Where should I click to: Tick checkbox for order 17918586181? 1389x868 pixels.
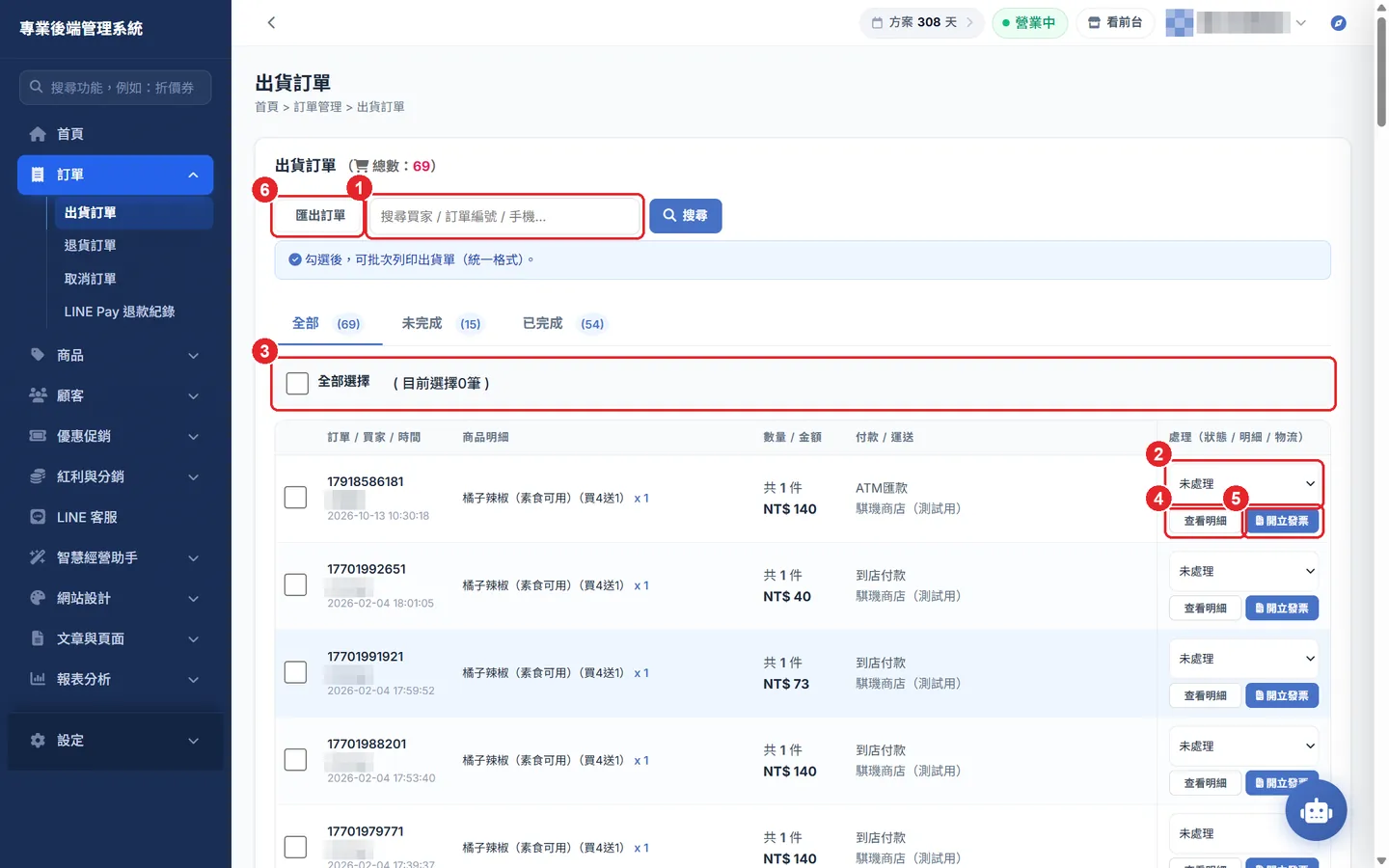click(x=295, y=498)
